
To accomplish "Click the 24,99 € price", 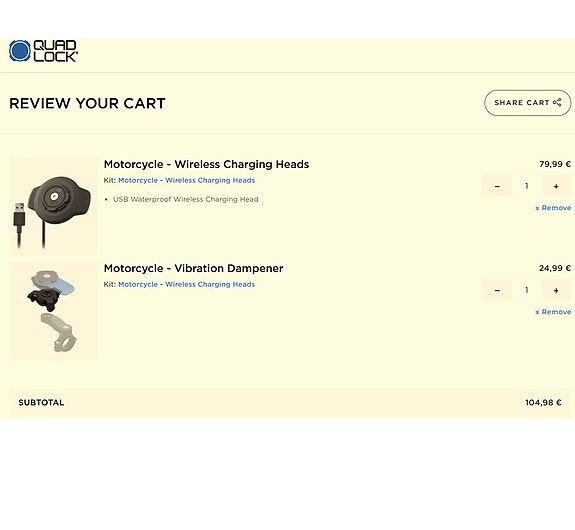I will (555, 268).
